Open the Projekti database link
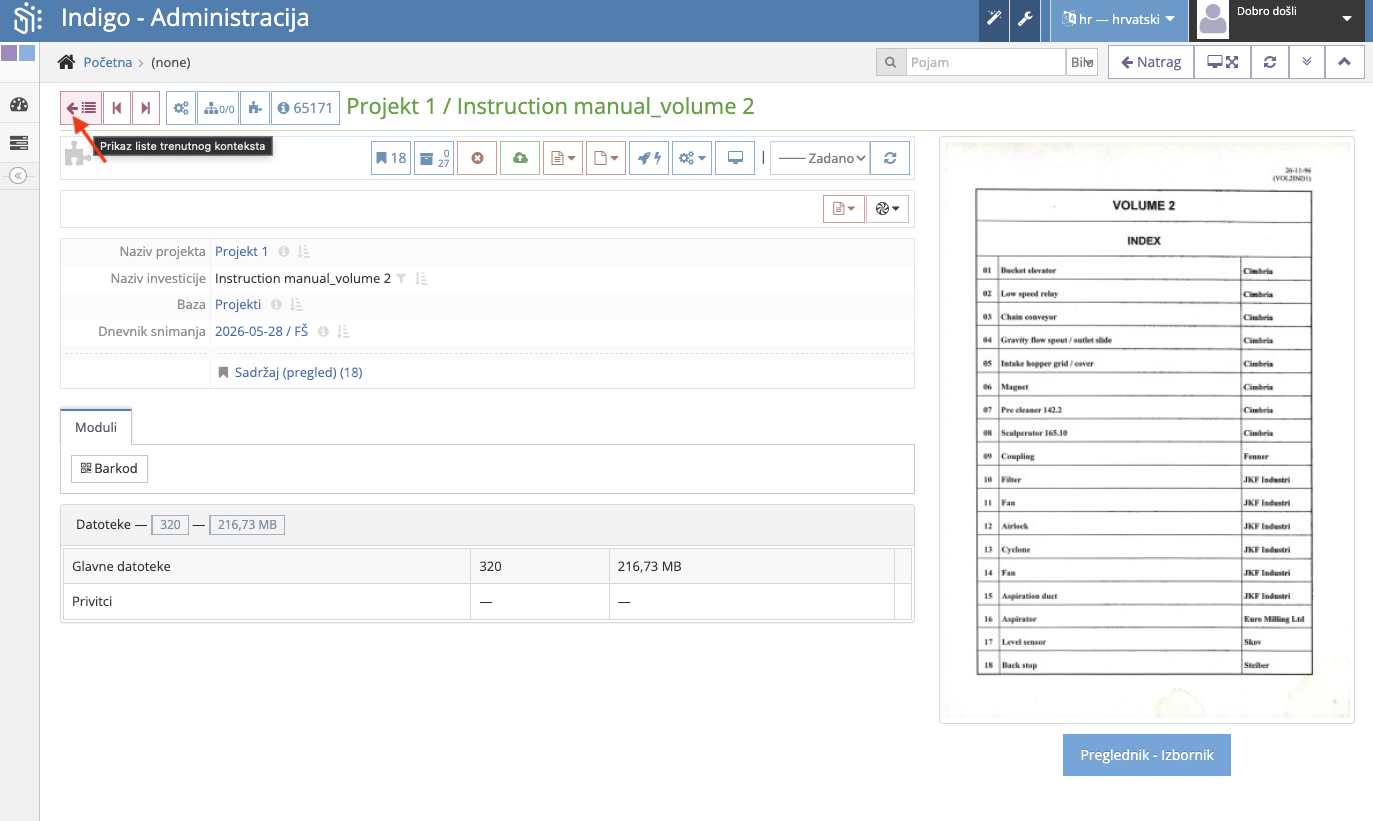Screen dimensions: 1373x821 tap(238, 305)
